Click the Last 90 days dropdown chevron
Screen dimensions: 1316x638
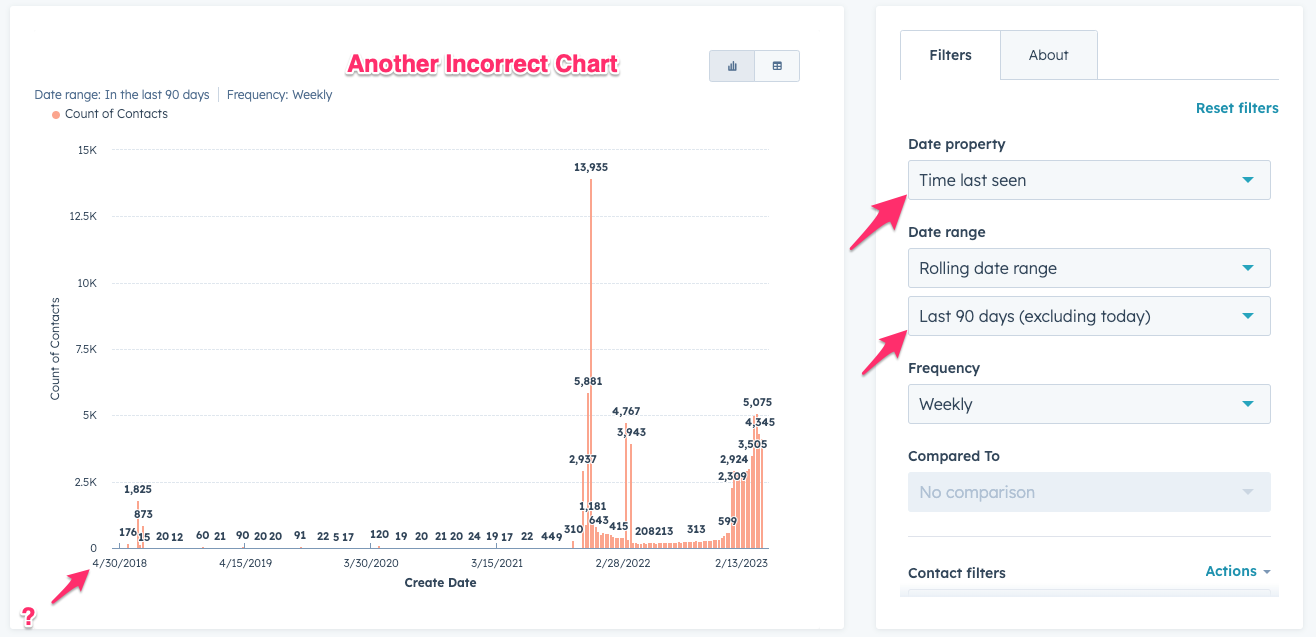pos(1248,316)
